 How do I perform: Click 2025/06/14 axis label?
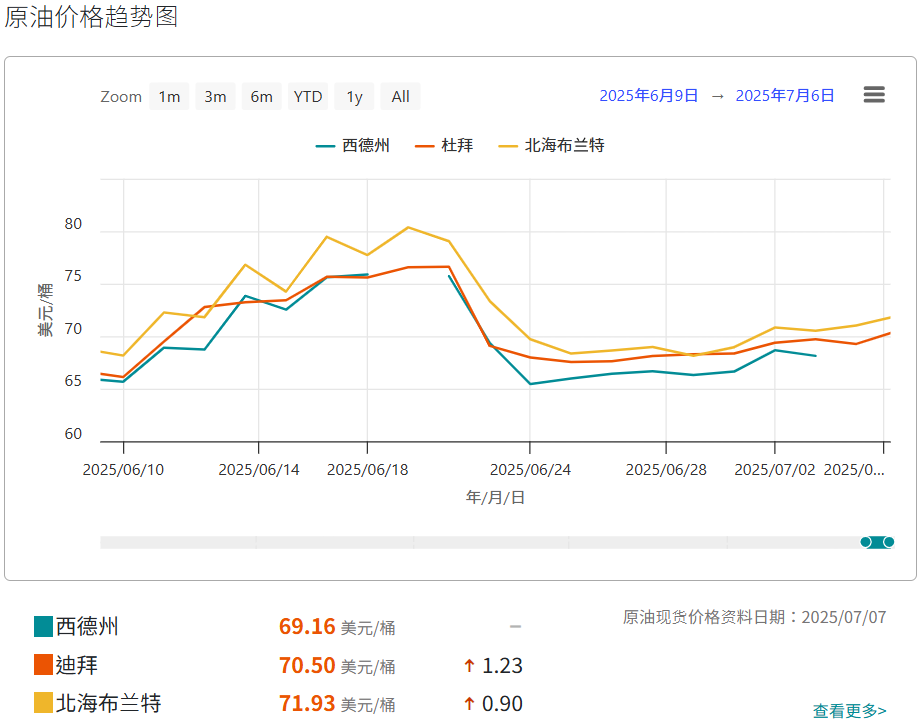(258, 470)
